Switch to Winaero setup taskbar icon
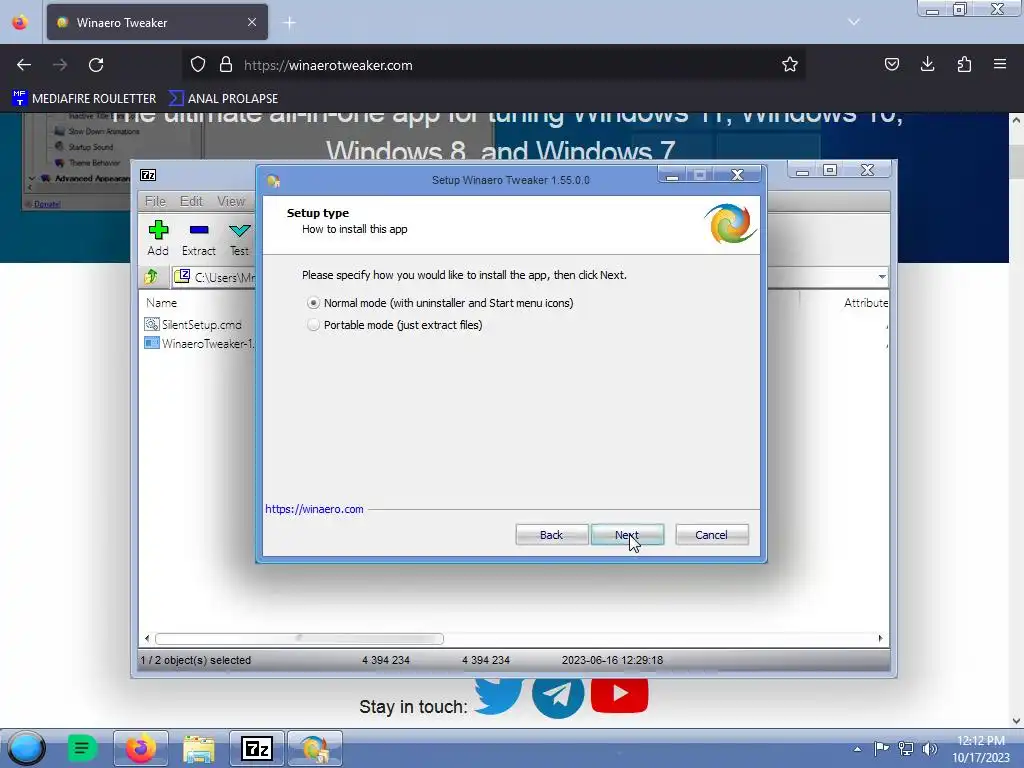This screenshot has width=1024, height=768. (x=315, y=748)
